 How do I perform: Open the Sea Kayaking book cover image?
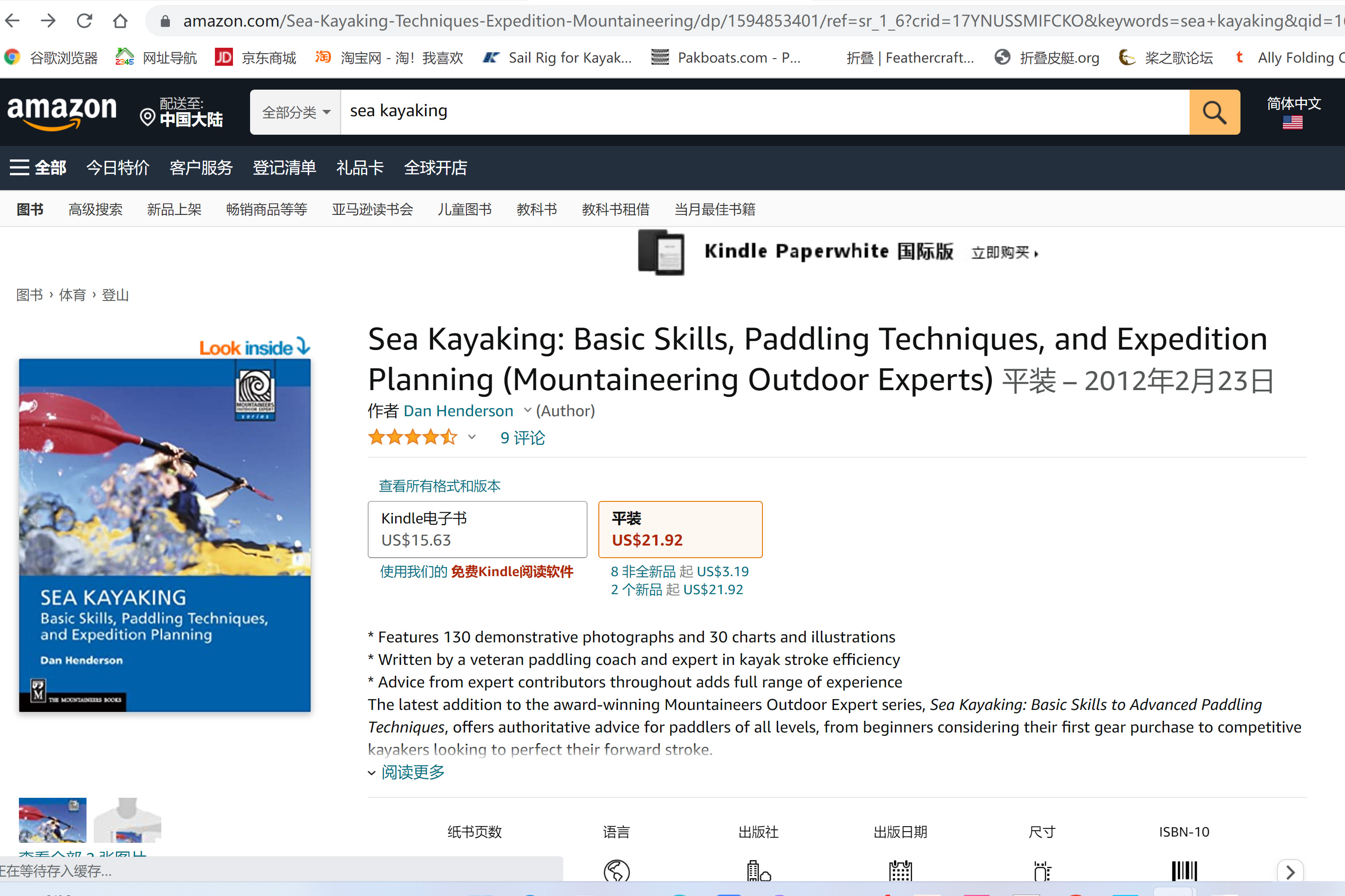(x=164, y=535)
